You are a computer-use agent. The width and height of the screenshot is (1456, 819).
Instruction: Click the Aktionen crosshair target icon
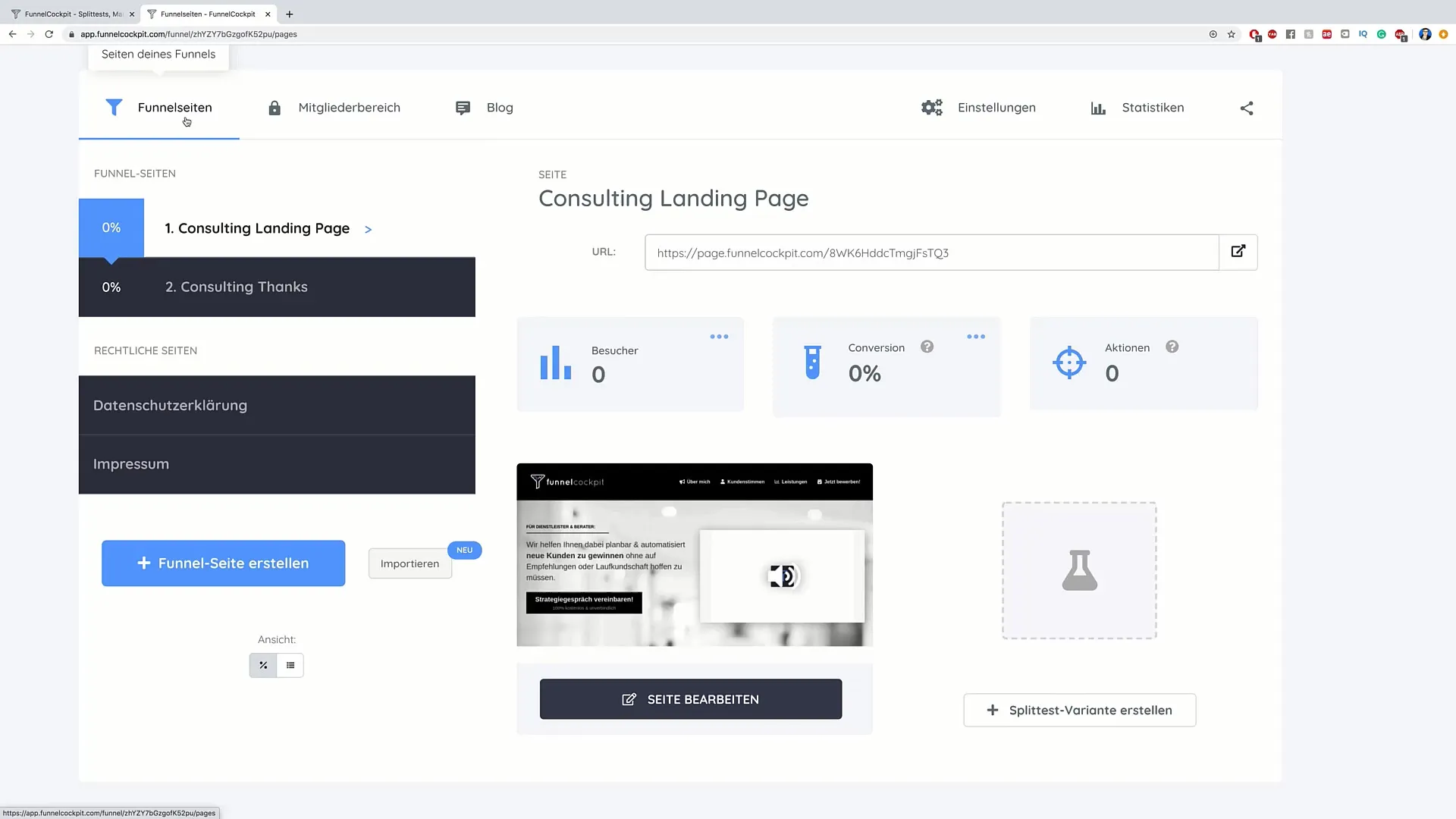click(x=1069, y=363)
